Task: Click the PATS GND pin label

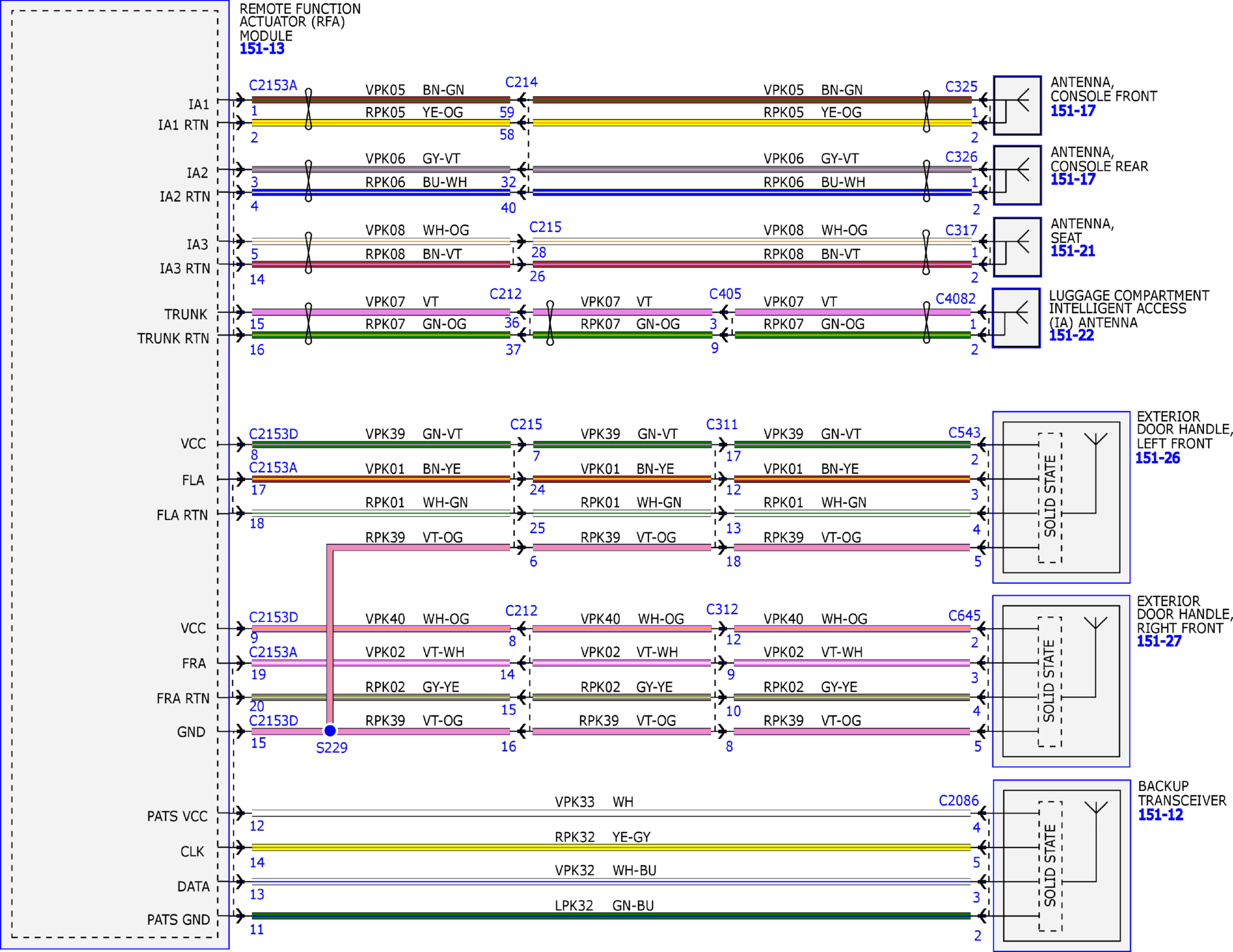Action: coord(178,920)
